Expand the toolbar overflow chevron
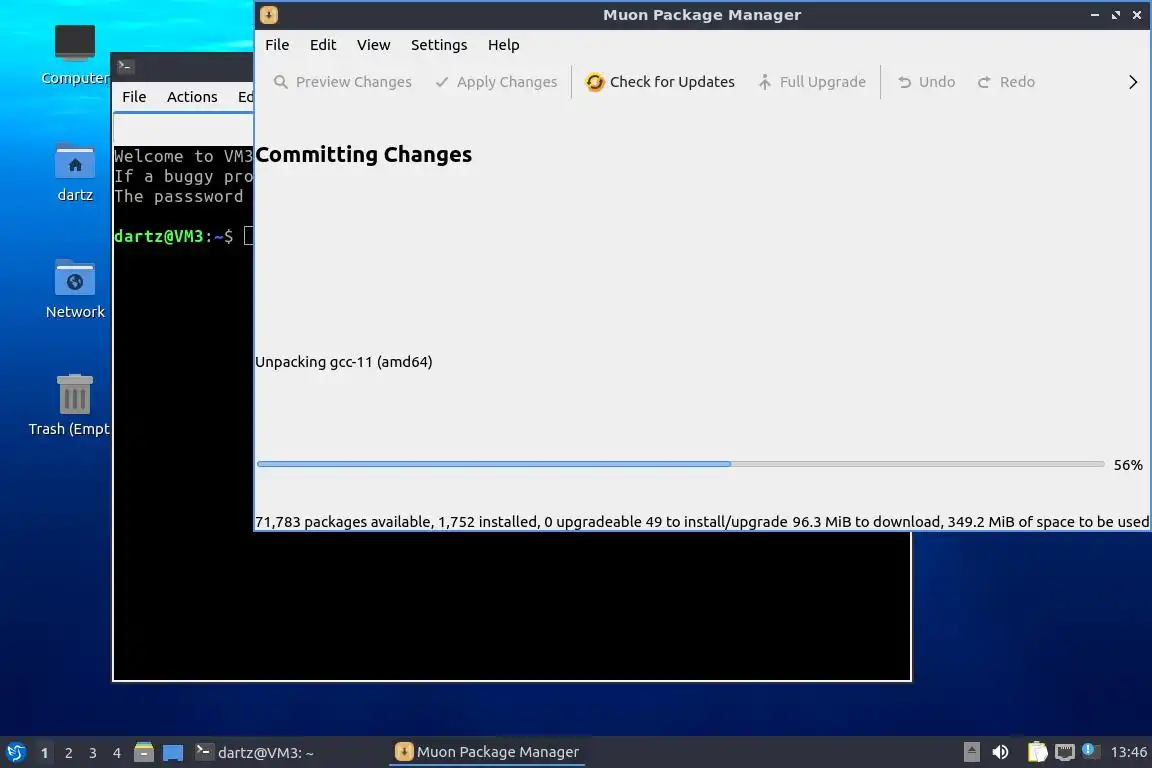Screen dimensions: 1152x768 coord(1133,82)
